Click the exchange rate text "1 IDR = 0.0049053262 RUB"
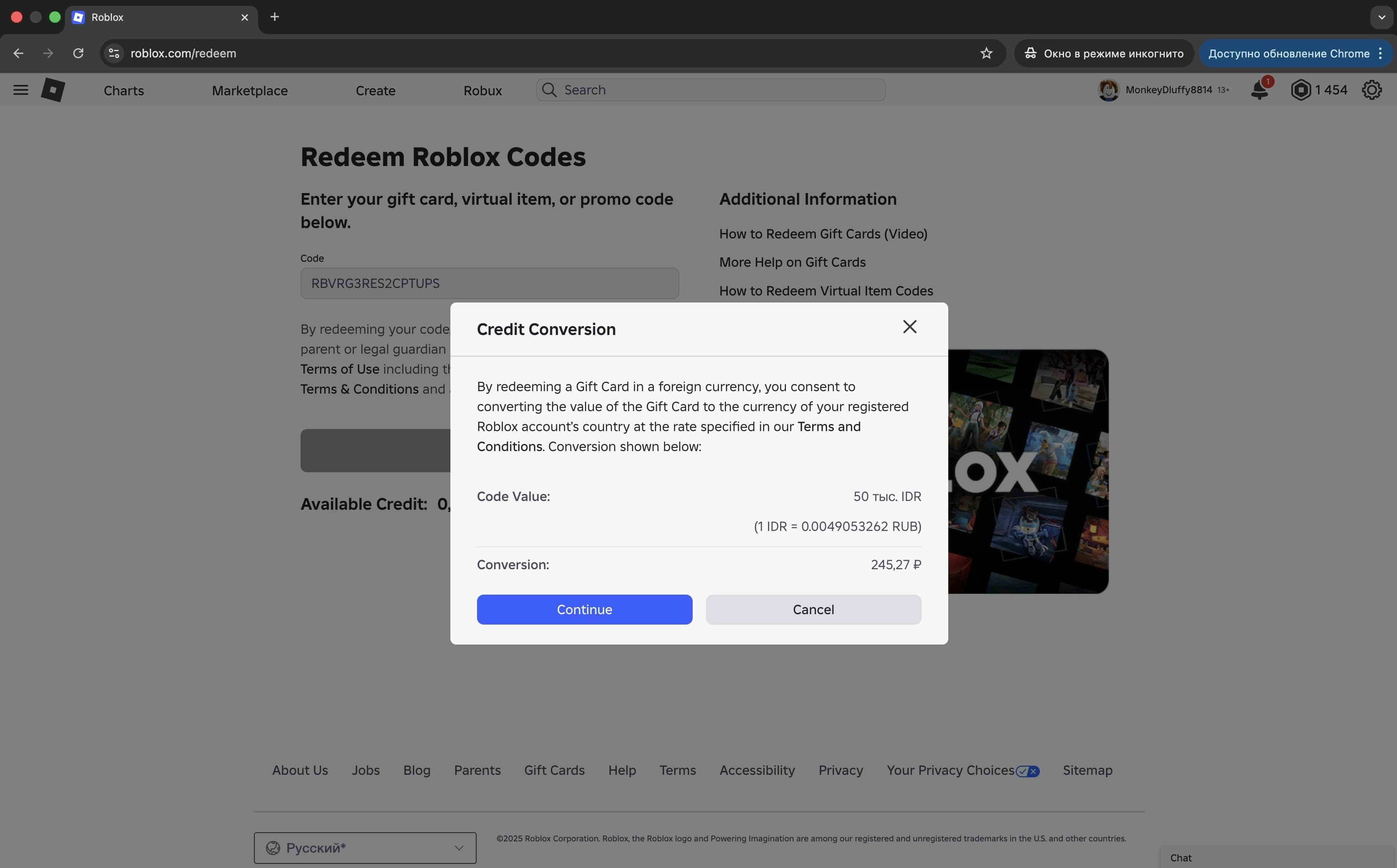The image size is (1397, 868). [837, 526]
